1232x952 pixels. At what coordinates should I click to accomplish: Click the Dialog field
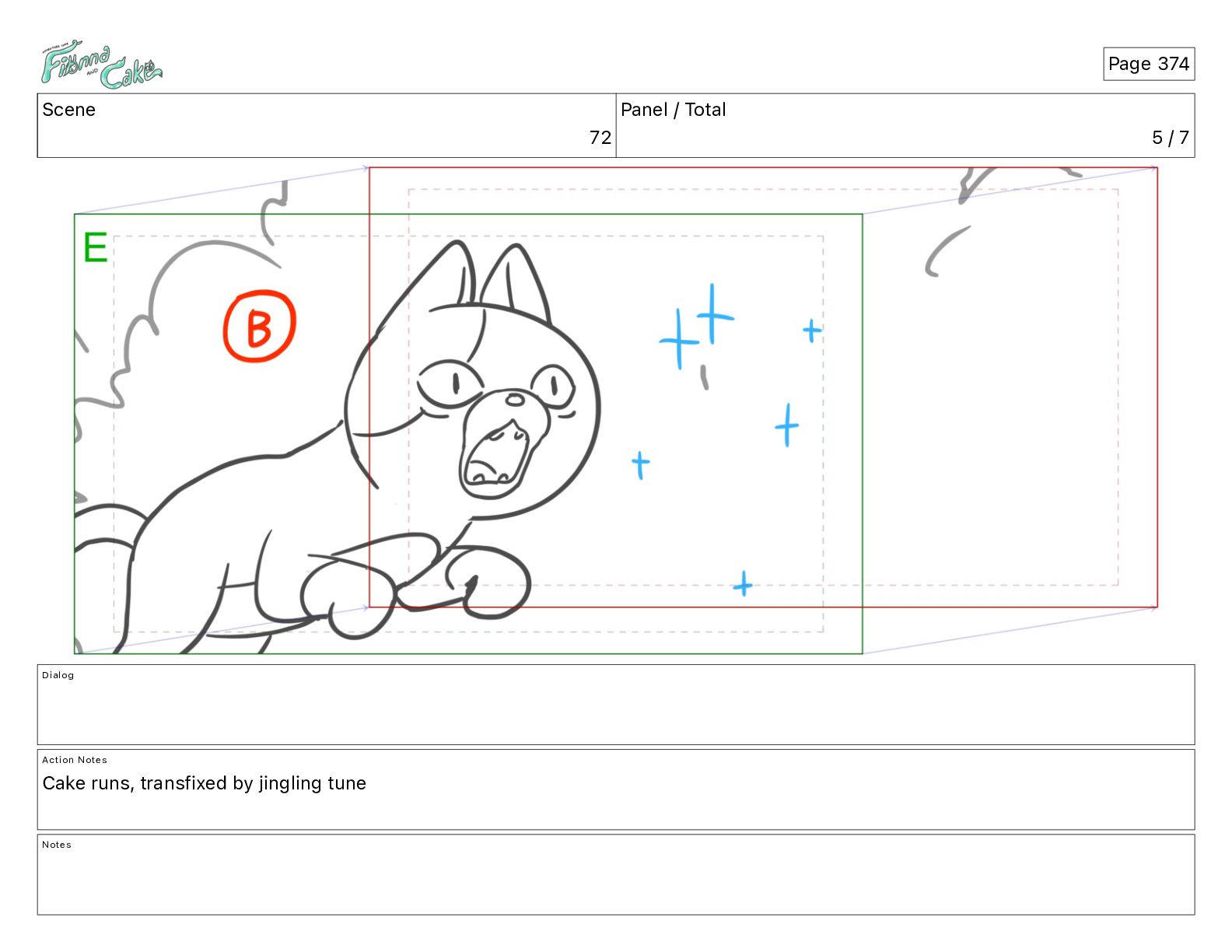[x=615, y=705]
